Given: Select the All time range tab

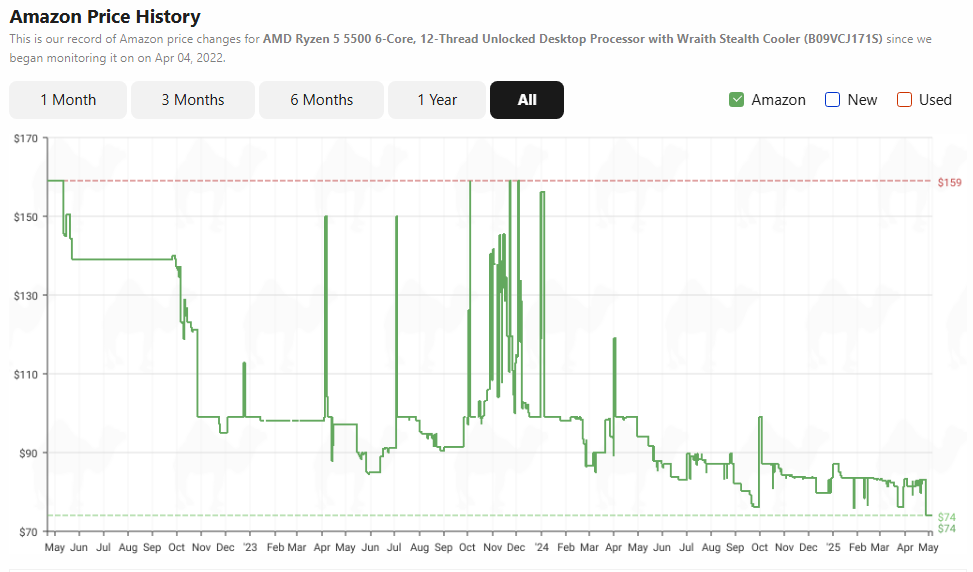Looking at the screenshot, I should coord(527,100).
